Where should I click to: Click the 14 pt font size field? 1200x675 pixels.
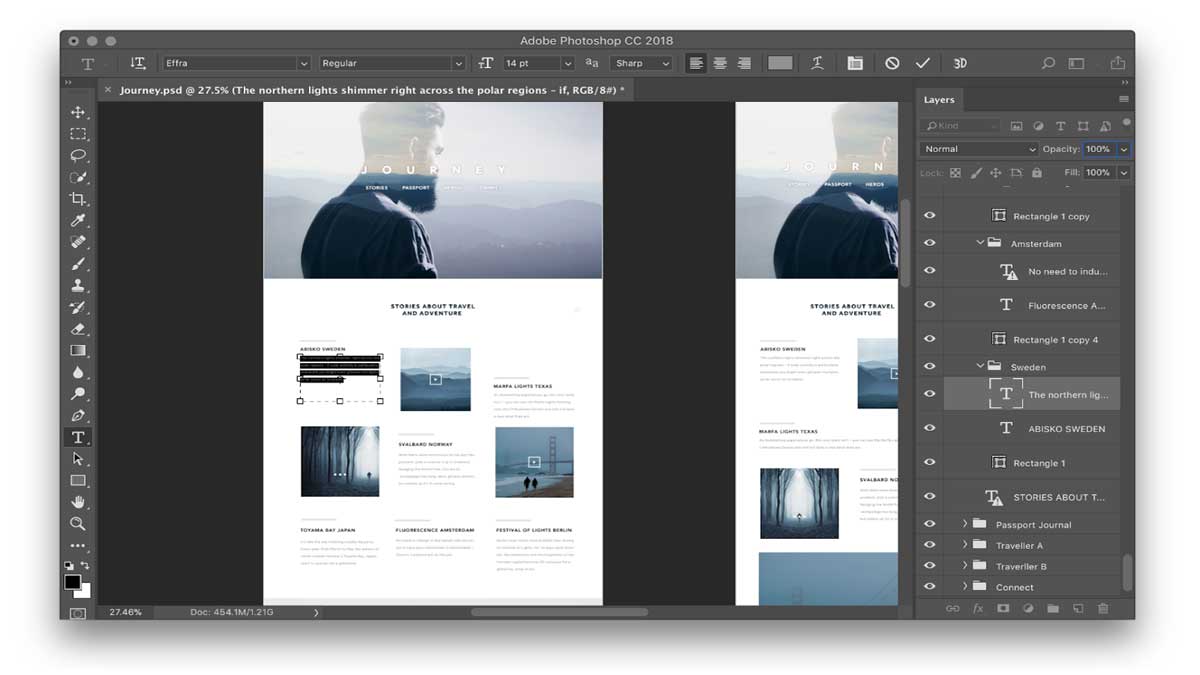tap(531, 63)
